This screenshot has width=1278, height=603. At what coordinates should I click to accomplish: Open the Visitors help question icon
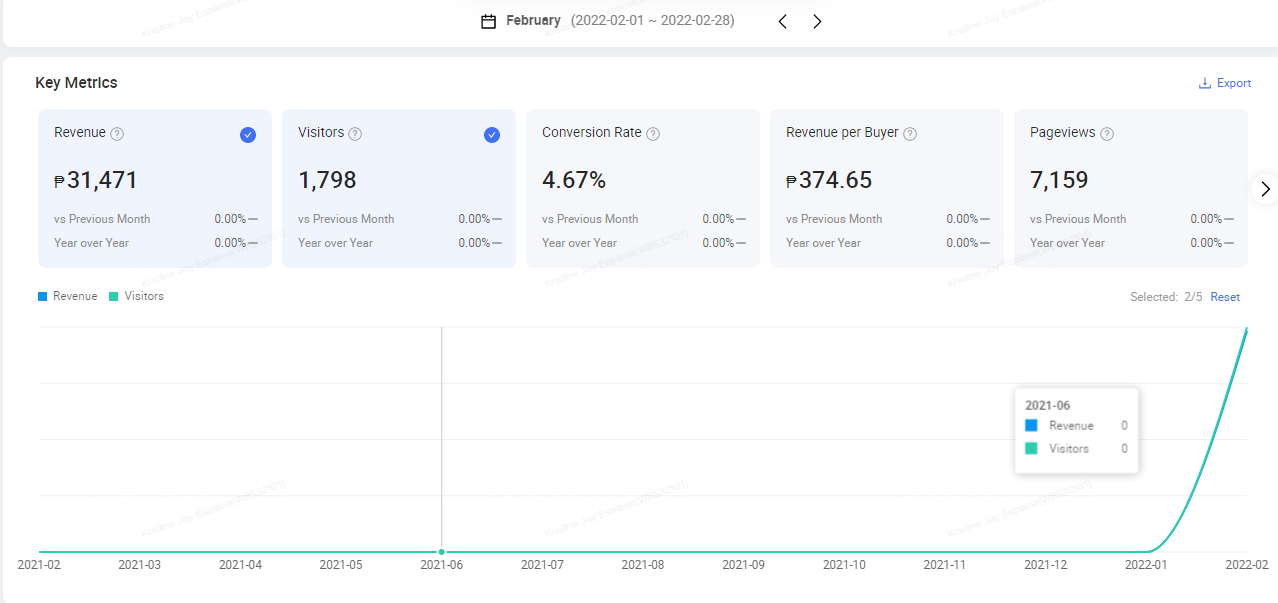tap(355, 134)
